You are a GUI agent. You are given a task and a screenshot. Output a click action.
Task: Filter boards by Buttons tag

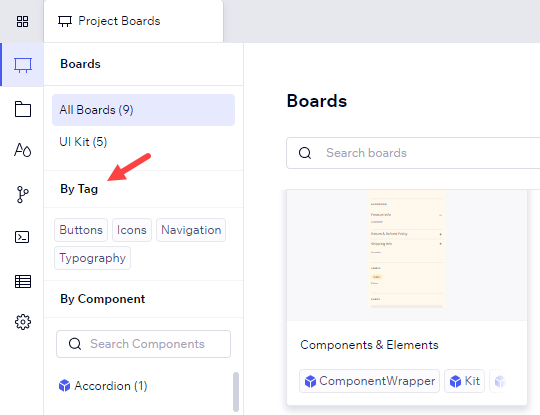click(x=81, y=230)
